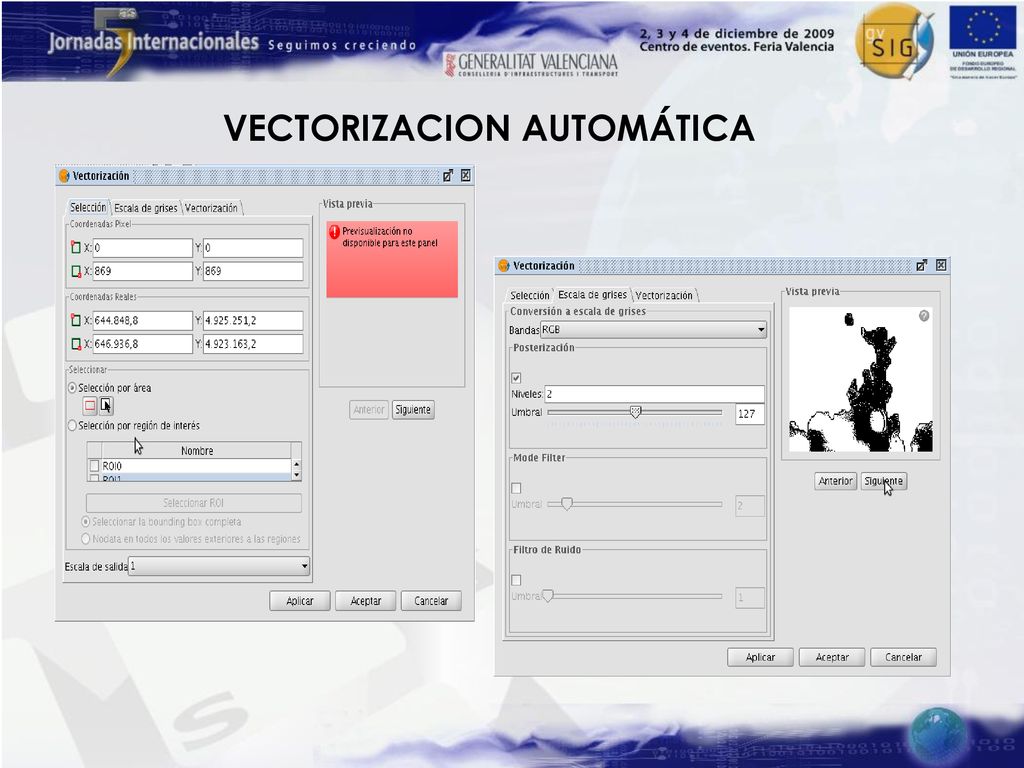Click the ROI list scroll up arrow
Screen dimensions: 1024x768
pos(296,464)
